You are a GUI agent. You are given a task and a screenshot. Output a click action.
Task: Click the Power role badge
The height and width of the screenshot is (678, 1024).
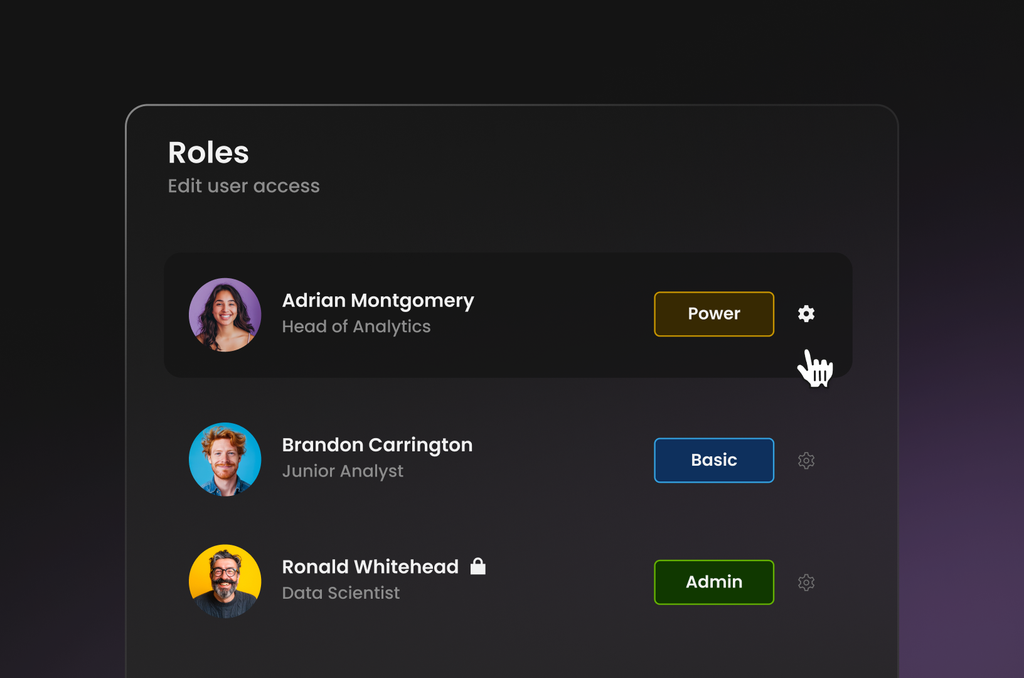pyautogui.click(x=714, y=314)
